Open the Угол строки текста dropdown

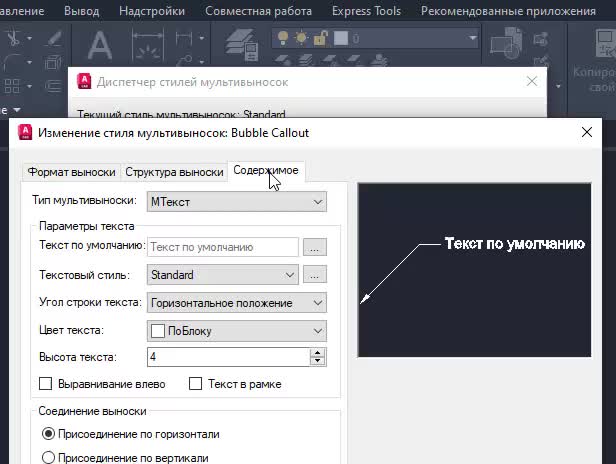point(236,303)
